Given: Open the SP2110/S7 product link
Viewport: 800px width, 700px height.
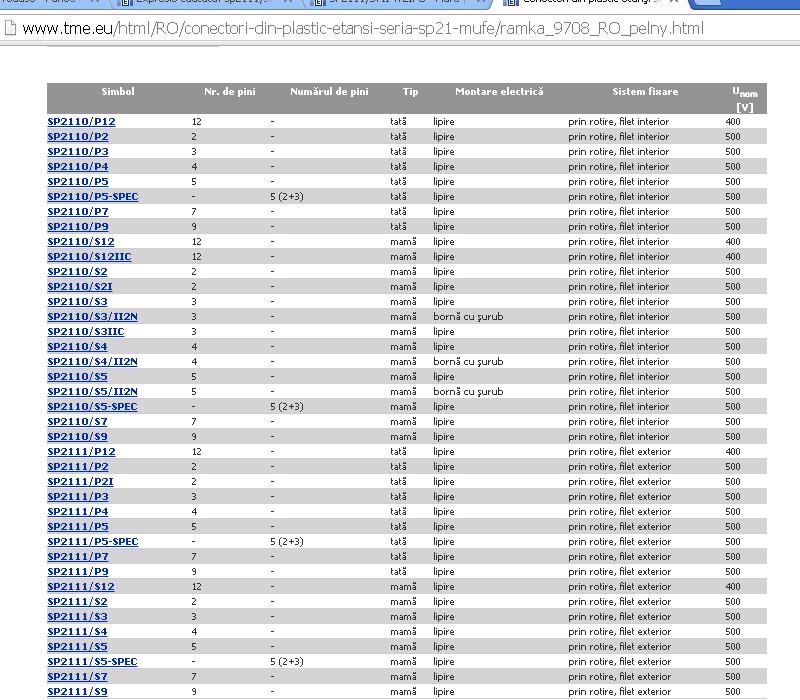Looking at the screenshot, I should (x=78, y=421).
